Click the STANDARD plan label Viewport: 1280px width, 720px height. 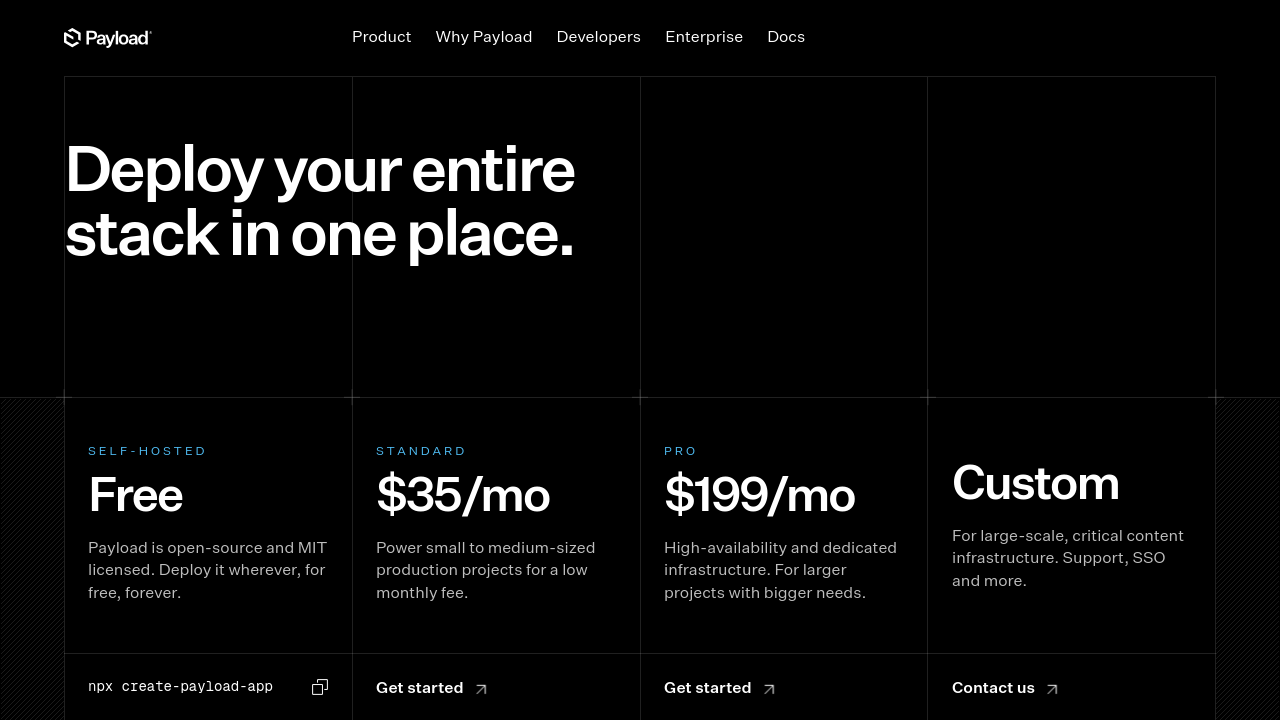point(421,451)
